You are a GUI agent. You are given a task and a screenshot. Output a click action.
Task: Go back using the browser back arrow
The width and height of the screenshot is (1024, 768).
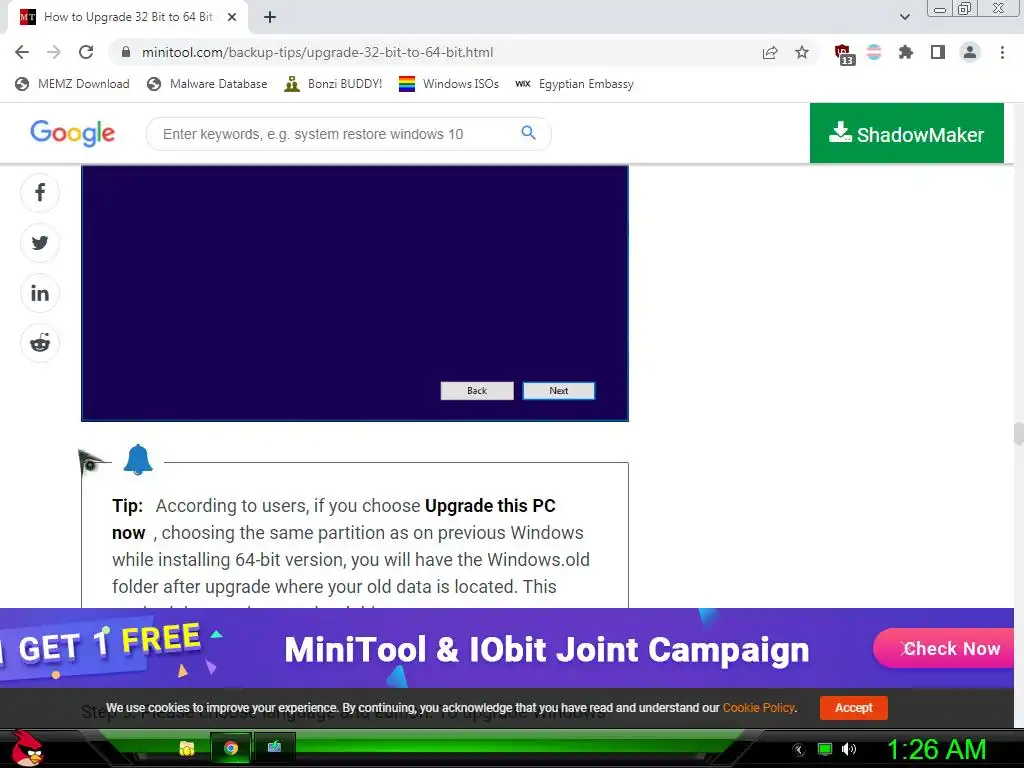click(22, 52)
